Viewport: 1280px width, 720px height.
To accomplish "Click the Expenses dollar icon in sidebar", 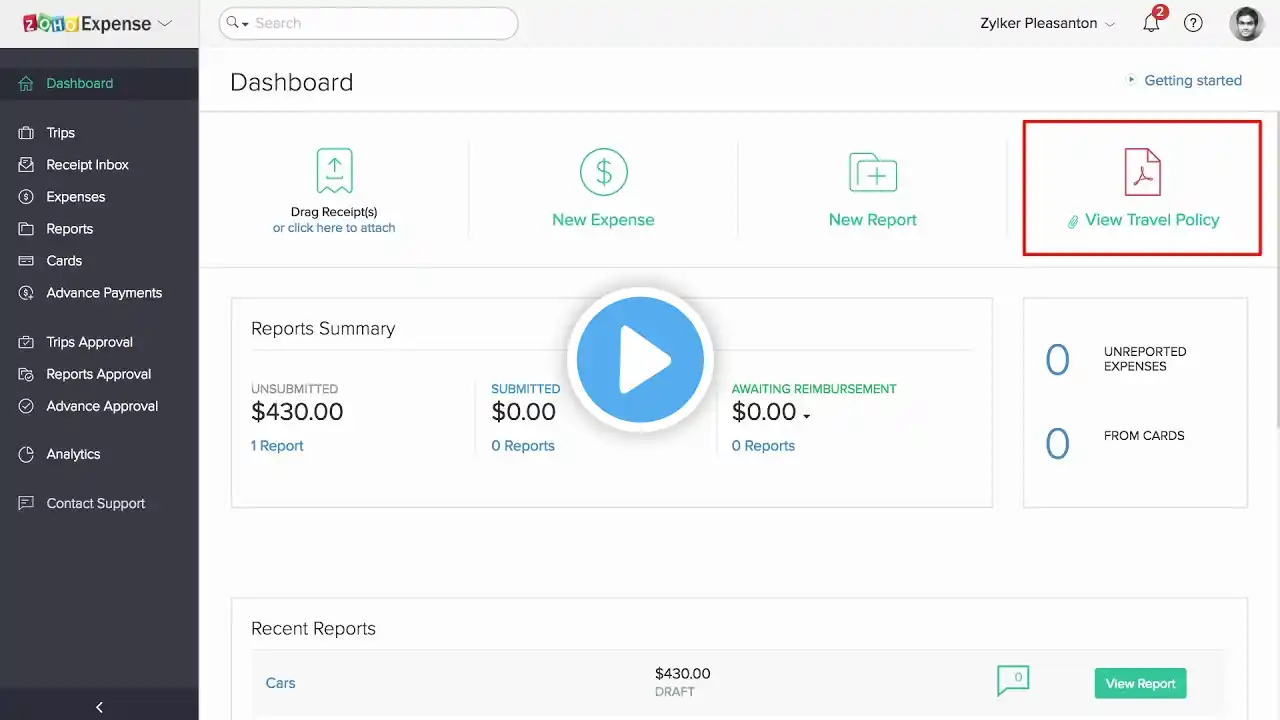I will click(x=26, y=196).
